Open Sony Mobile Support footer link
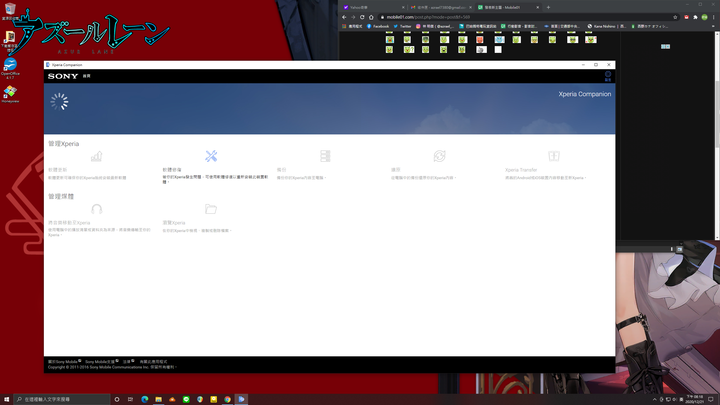Screen dimensions: 720x405 click(101, 362)
